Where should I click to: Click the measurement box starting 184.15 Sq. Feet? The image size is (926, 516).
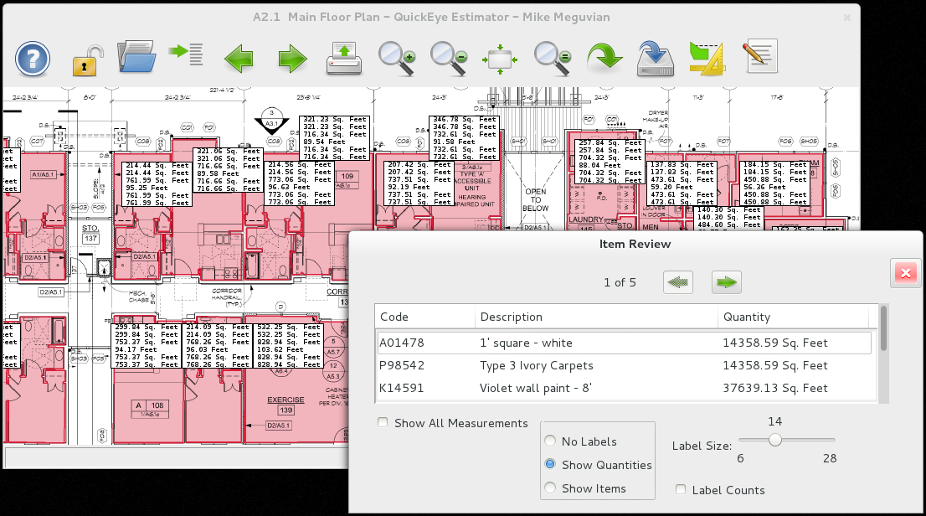[x=775, y=183]
